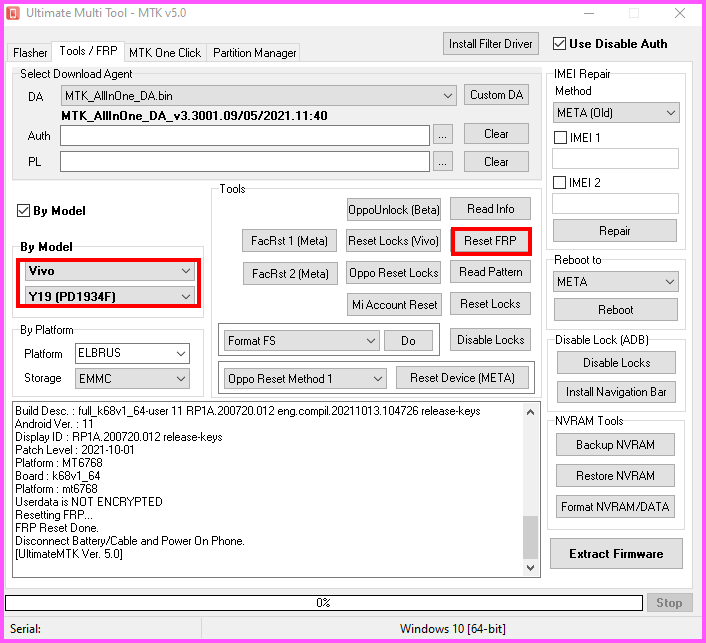This screenshot has width=706, height=643.
Task: Click the PL path input field
Action: (245, 162)
